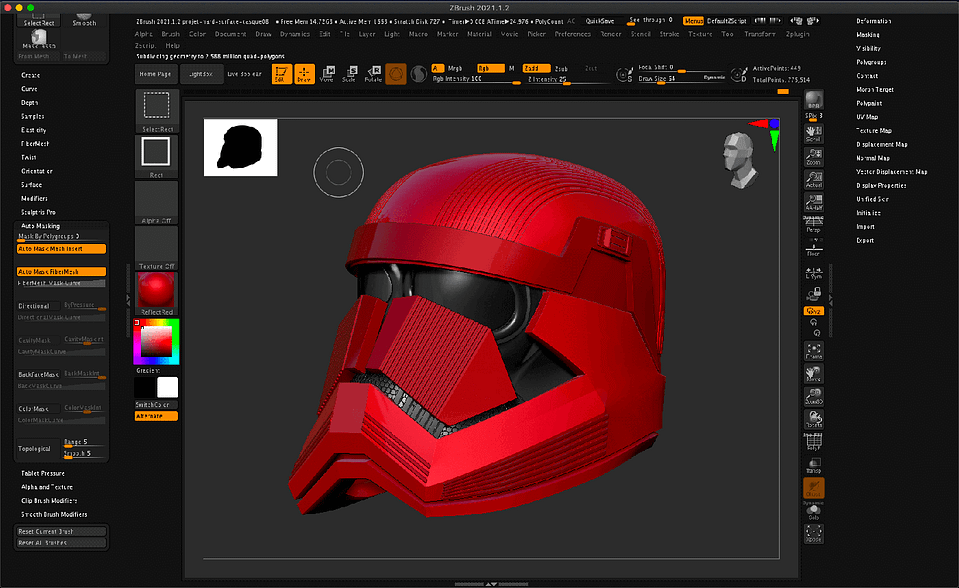Toggle Auto Mask FiberMesh
Image resolution: width=959 pixels, height=588 pixels.
[x=61, y=272]
